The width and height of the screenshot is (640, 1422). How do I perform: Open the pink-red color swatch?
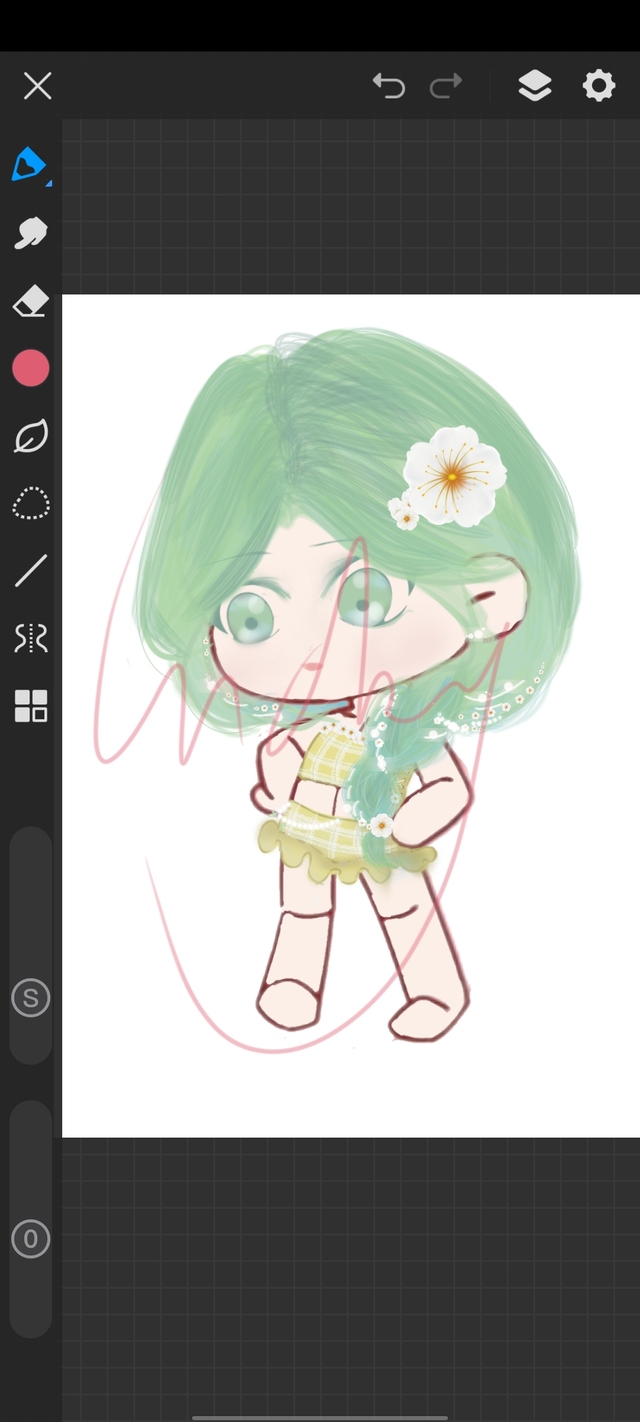pos(30,368)
